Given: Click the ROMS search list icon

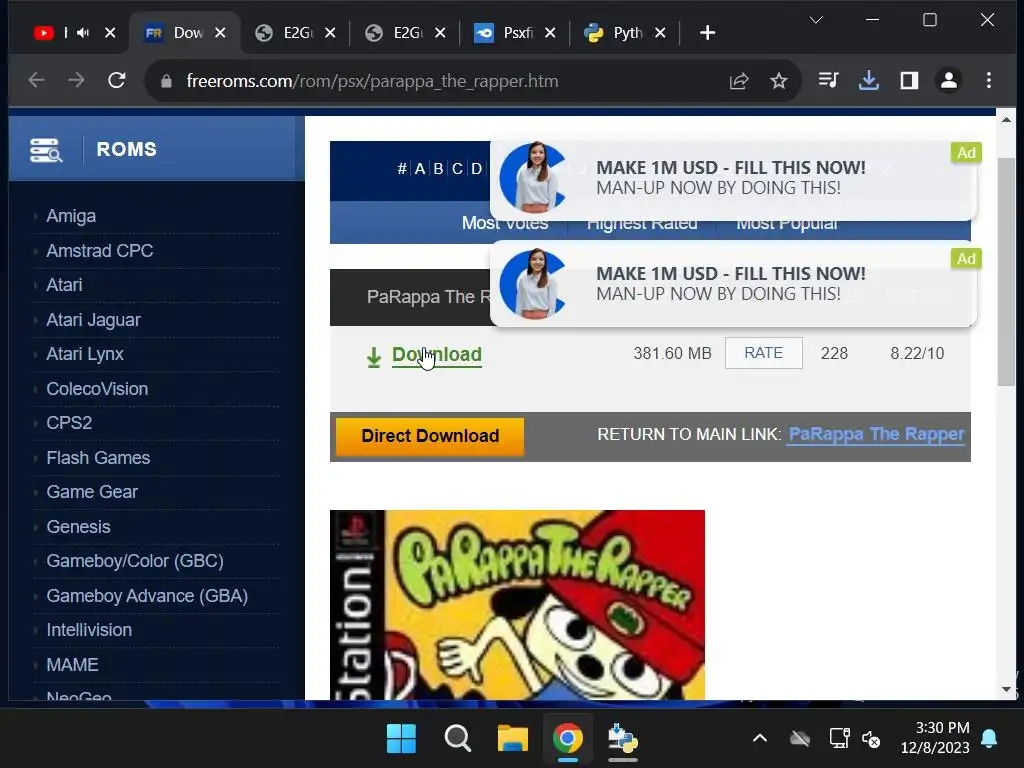Looking at the screenshot, I should pos(46,150).
